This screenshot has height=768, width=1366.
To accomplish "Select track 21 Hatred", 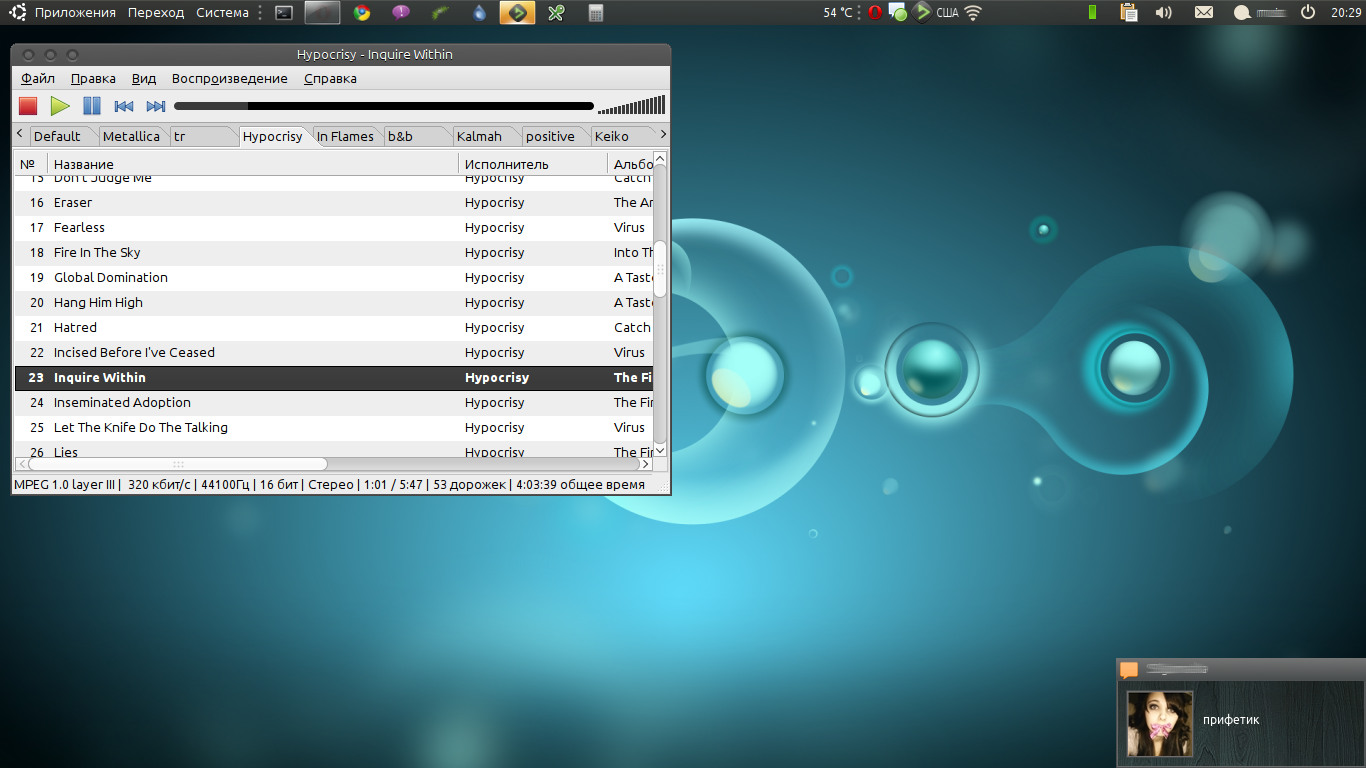I will [334, 327].
